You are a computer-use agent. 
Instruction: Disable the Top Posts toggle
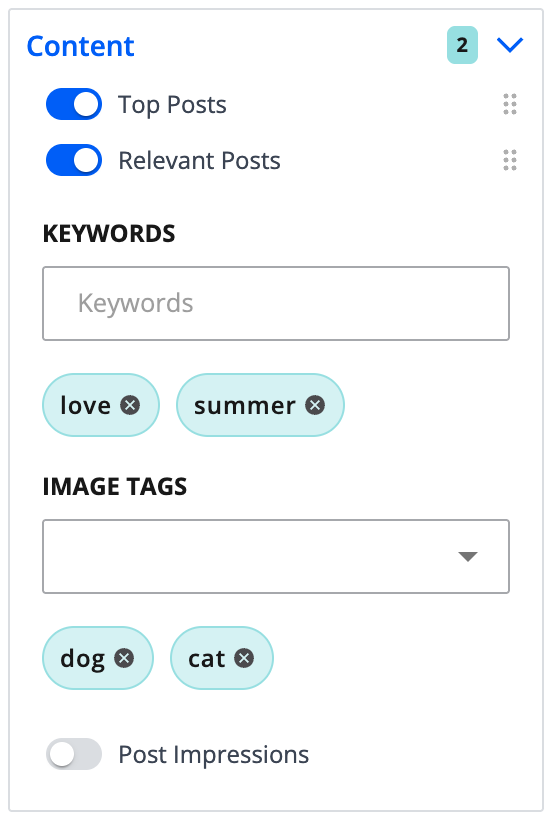[x=74, y=104]
